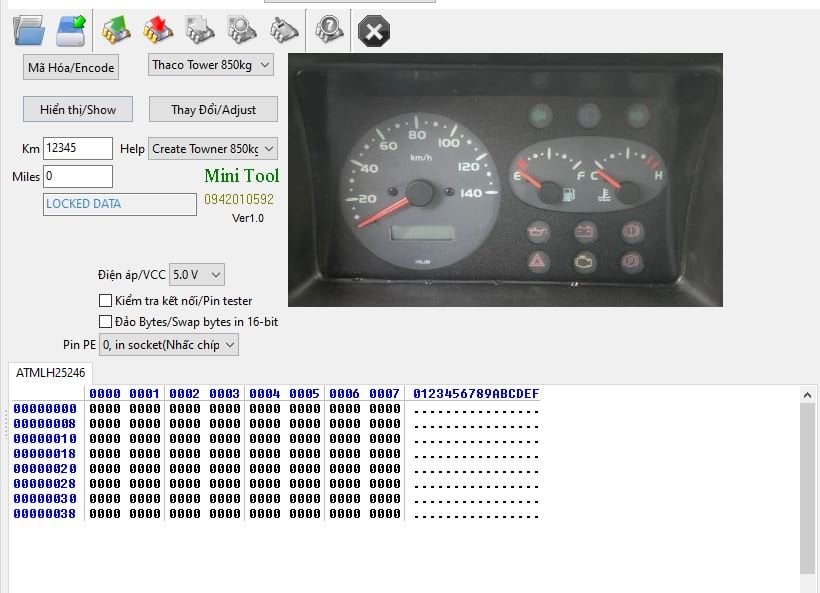Click the hex column header 0007

coord(384,394)
